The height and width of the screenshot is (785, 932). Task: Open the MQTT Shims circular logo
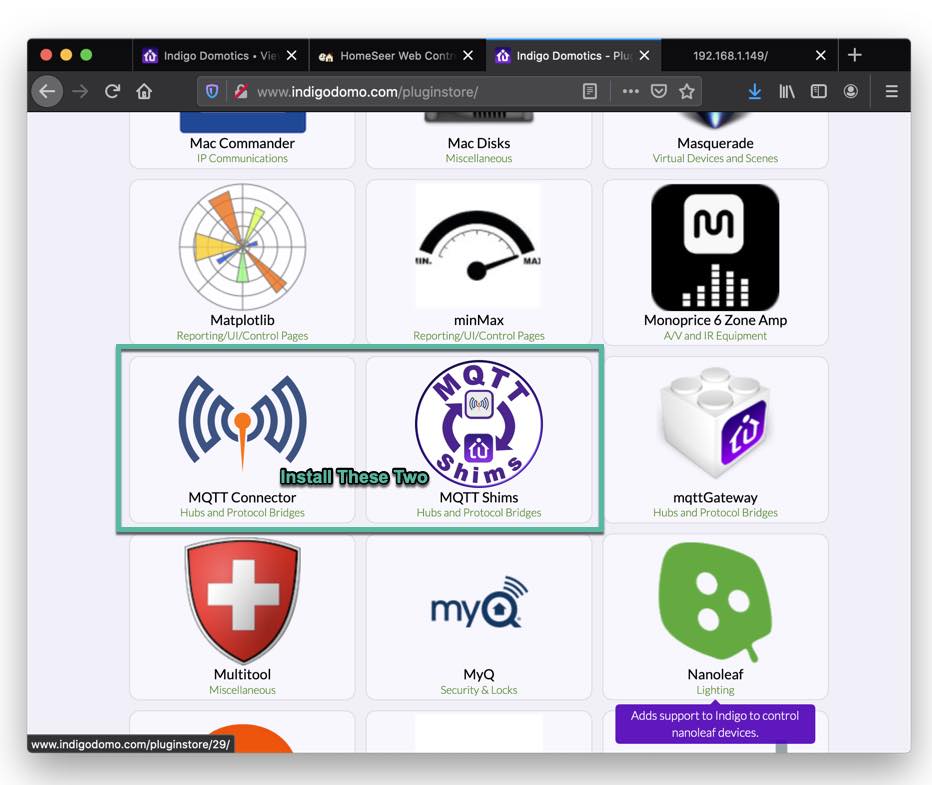(478, 424)
